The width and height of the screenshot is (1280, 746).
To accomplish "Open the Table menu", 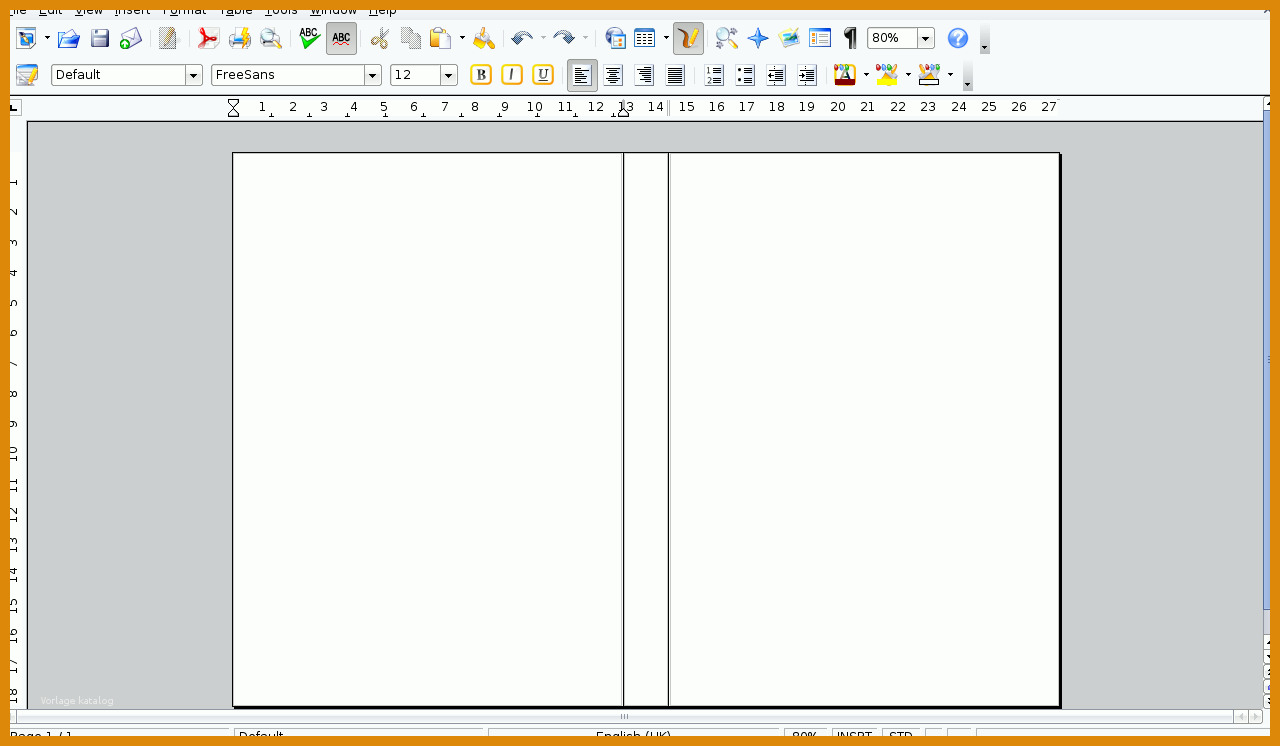I will 236,10.
